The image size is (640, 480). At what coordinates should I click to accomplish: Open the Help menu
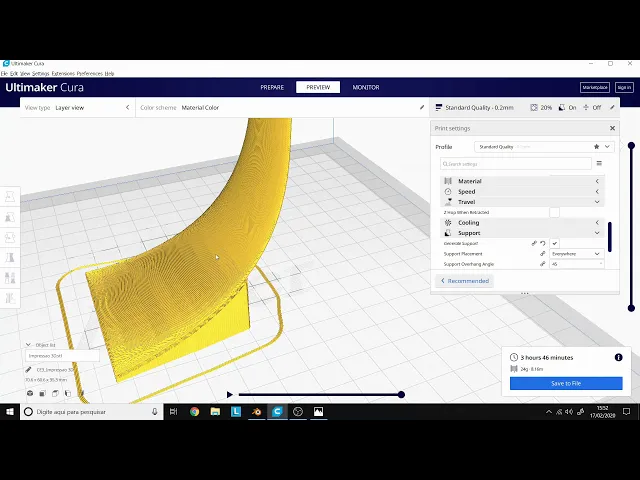(x=109, y=73)
